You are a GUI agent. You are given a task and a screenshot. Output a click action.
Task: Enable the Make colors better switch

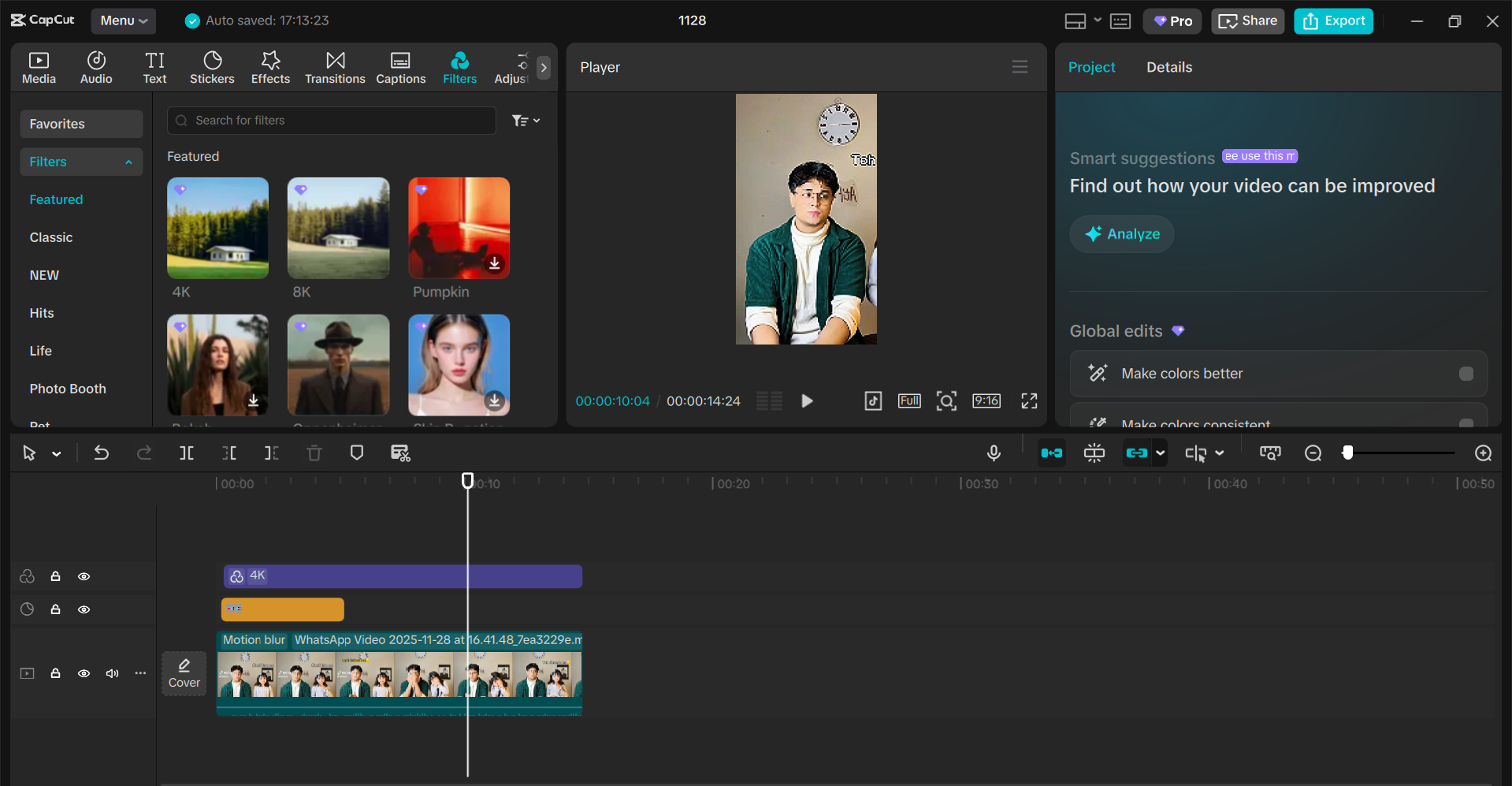coord(1466,374)
